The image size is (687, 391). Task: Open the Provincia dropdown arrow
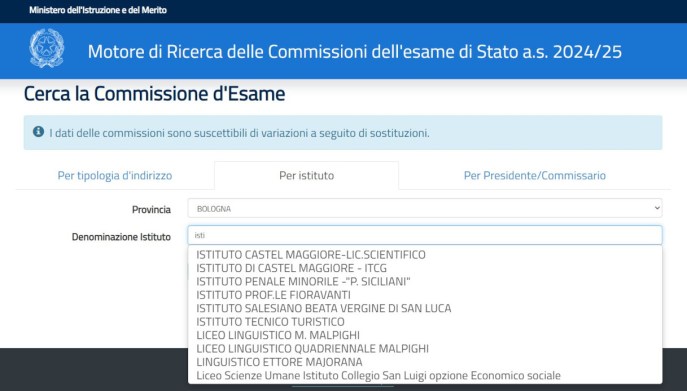coord(657,209)
